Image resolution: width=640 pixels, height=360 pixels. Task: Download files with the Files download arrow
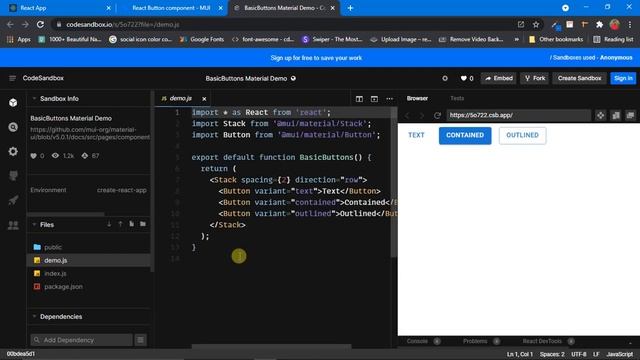point(109,224)
